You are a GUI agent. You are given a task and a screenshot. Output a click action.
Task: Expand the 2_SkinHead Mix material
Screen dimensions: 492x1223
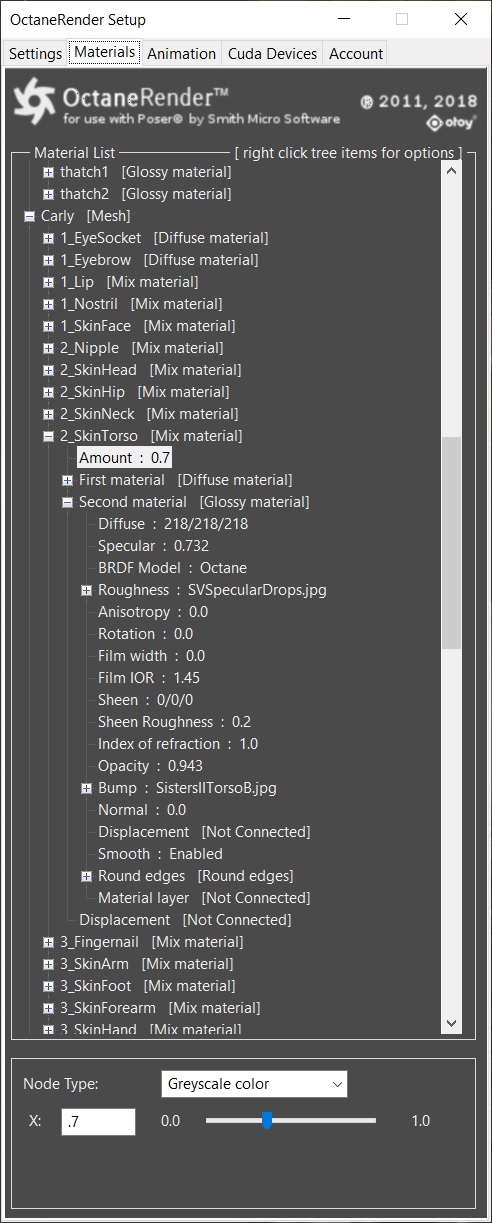pyautogui.click(x=49, y=370)
